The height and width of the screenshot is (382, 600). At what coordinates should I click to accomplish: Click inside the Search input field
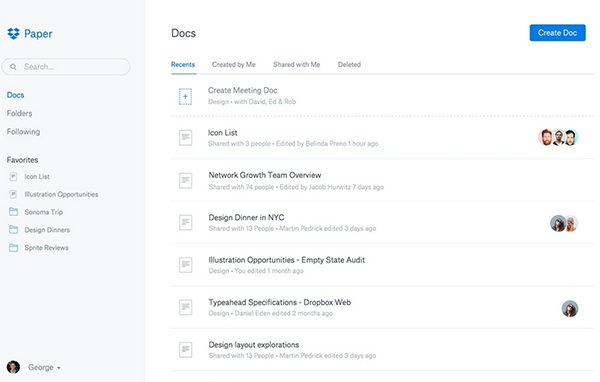tap(66, 67)
